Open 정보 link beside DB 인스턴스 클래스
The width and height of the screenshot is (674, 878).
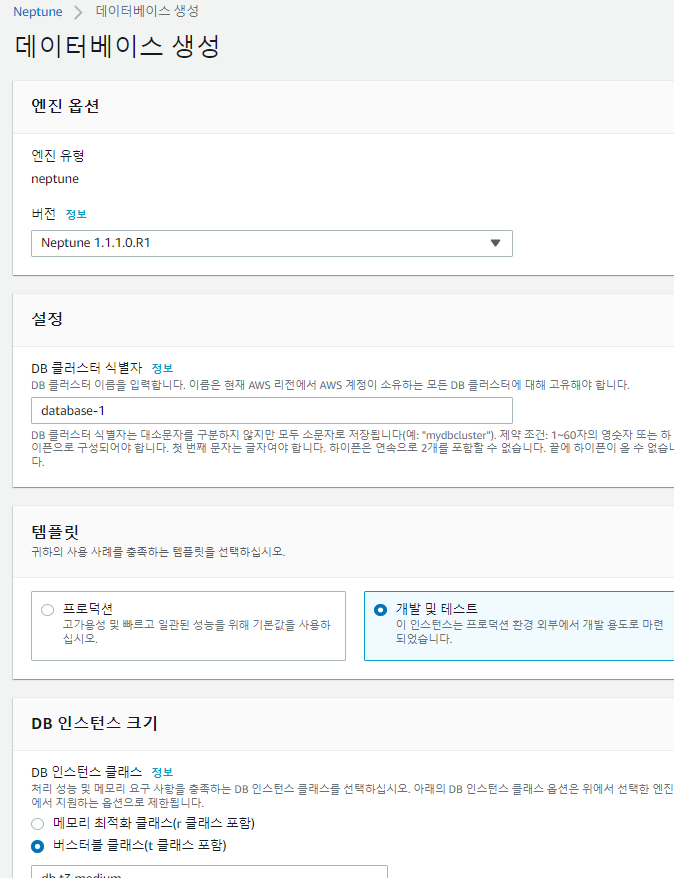(162, 772)
